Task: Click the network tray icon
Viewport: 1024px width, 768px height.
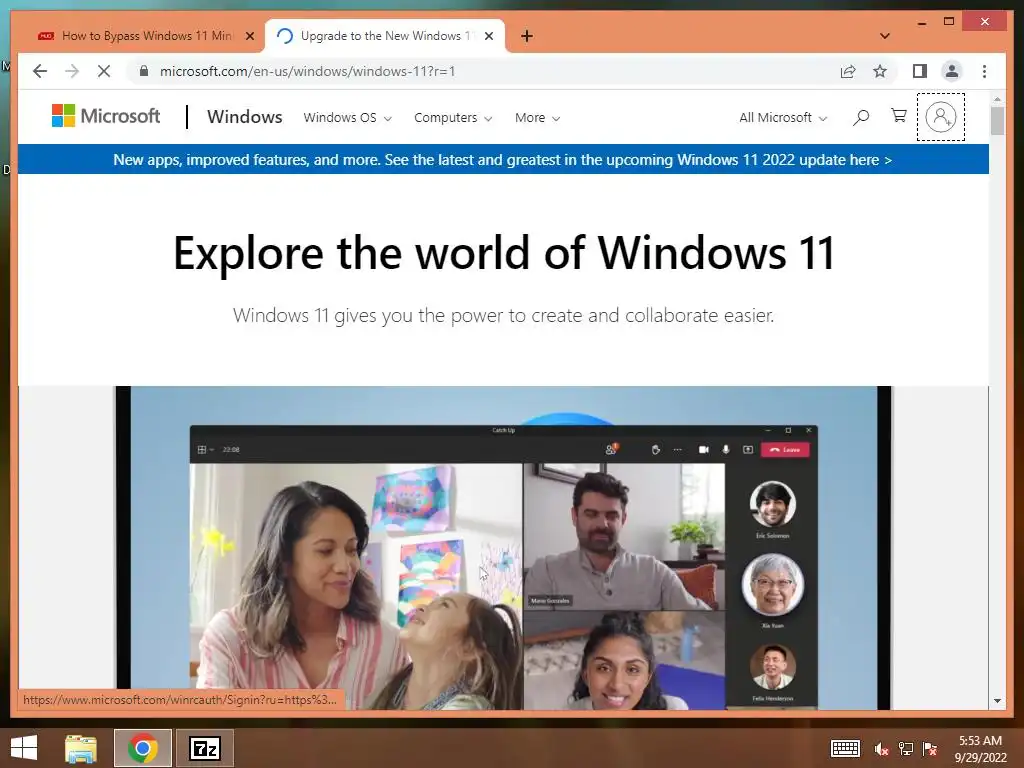Action: tap(905, 749)
